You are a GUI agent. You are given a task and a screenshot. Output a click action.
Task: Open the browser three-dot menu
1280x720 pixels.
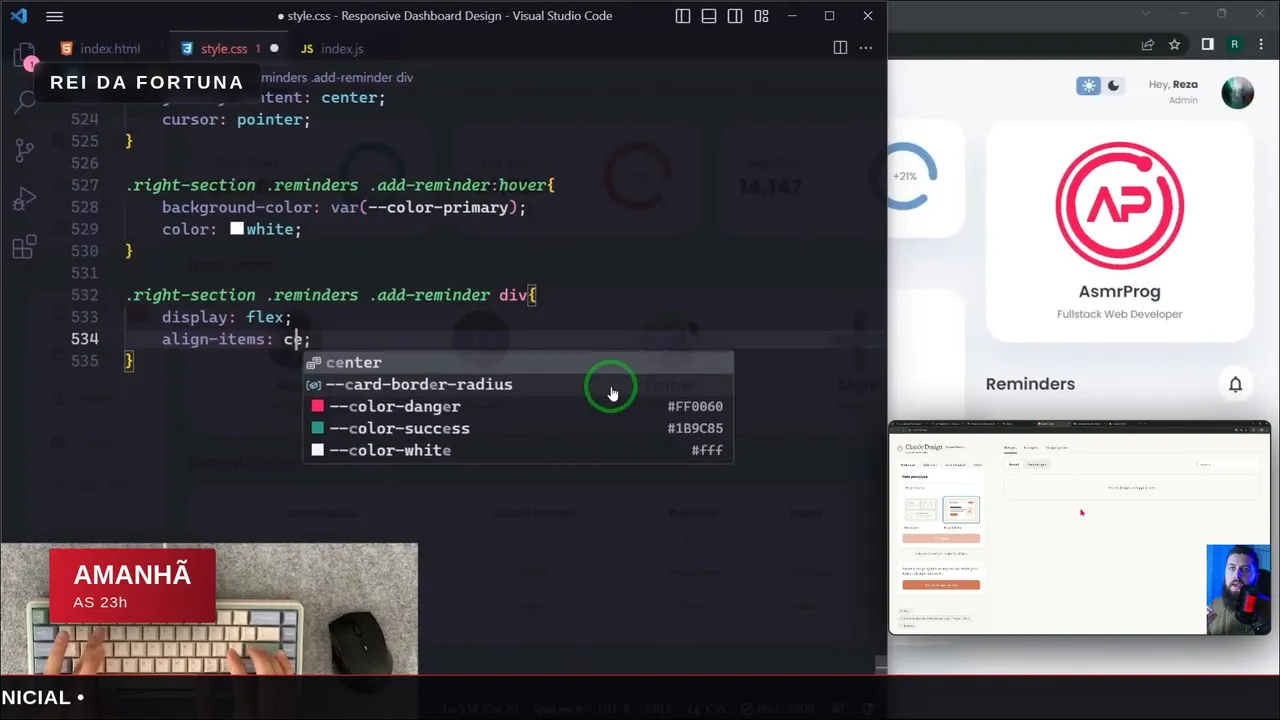(x=1261, y=45)
